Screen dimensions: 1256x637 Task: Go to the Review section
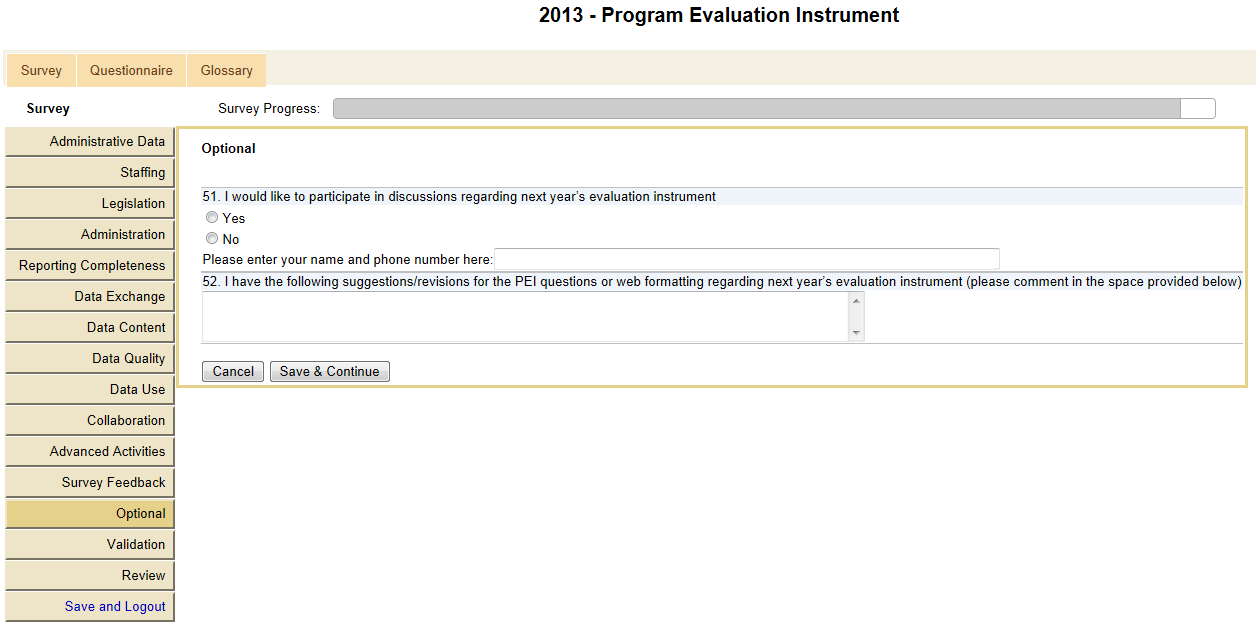[90, 576]
